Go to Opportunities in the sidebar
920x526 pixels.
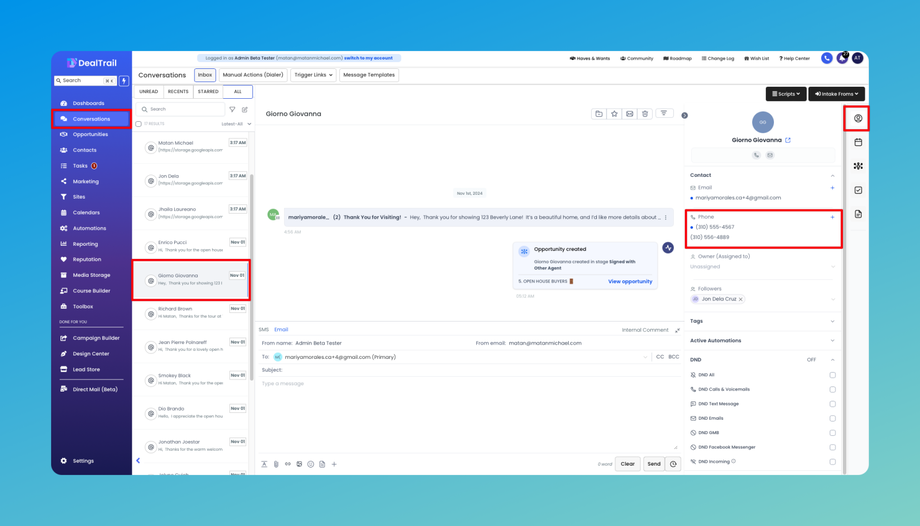point(90,134)
